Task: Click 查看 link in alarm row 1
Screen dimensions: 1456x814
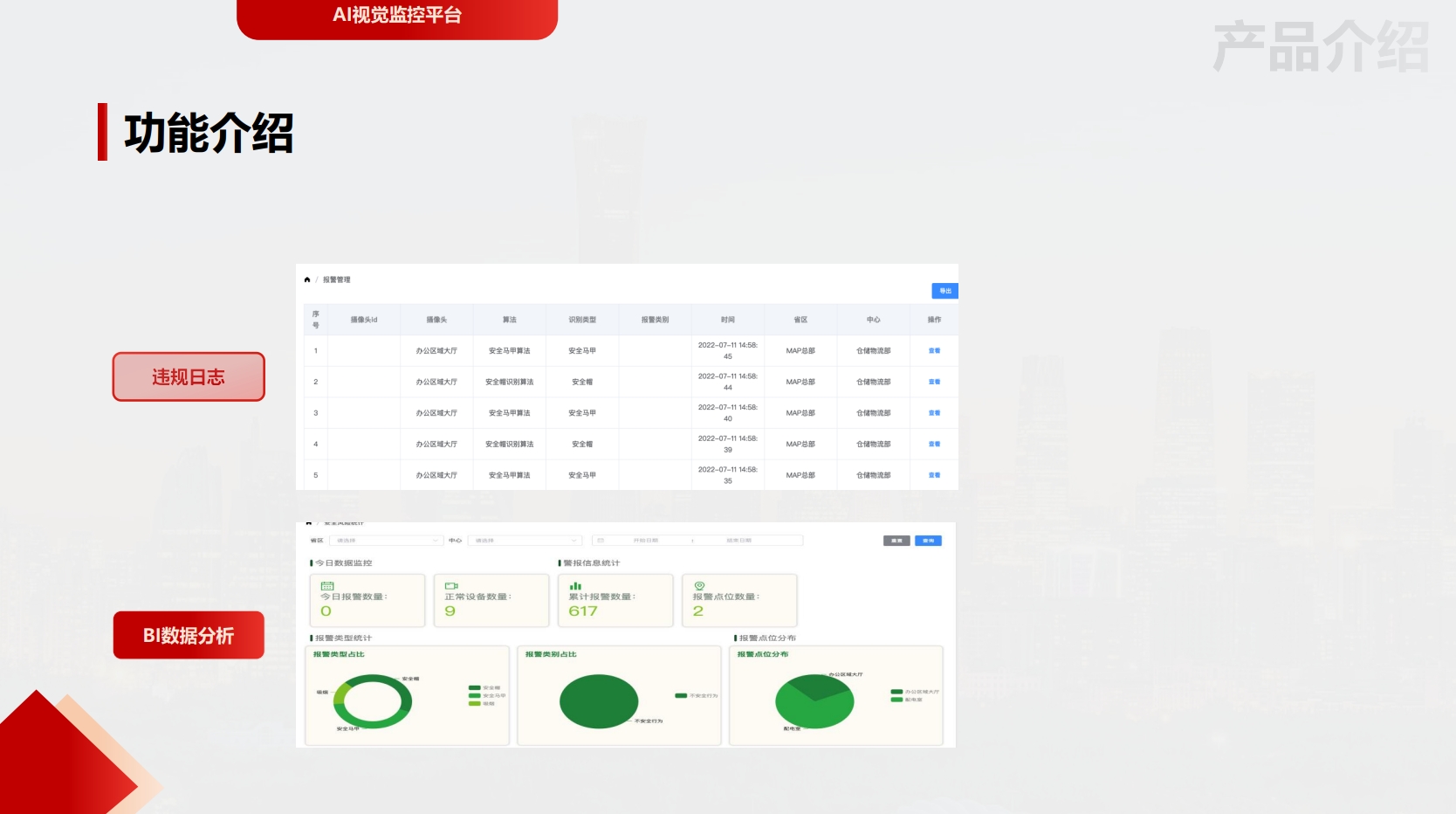Action: click(934, 351)
